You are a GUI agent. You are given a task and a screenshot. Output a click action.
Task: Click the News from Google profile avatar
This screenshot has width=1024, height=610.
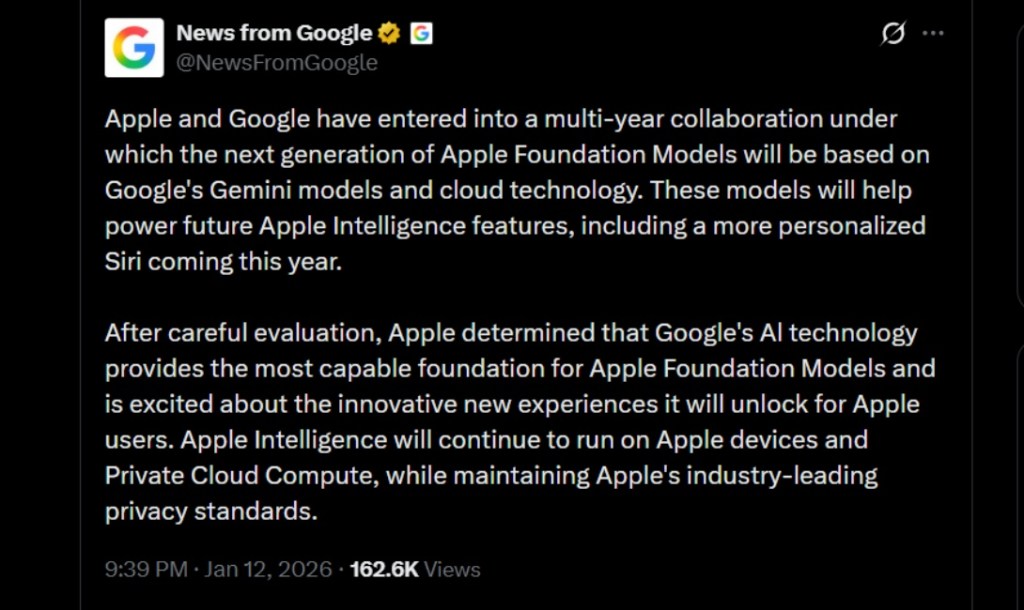pos(133,46)
